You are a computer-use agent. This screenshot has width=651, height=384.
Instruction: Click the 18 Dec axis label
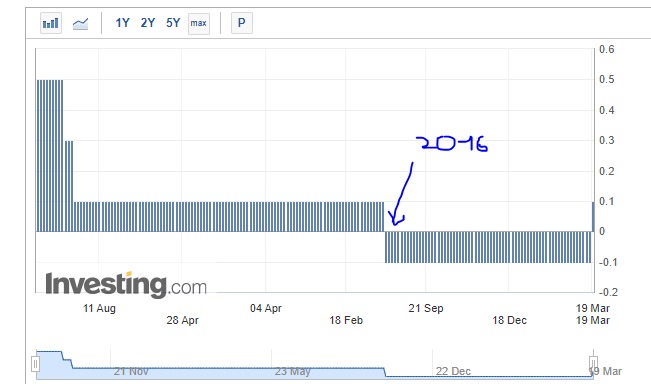(509, 320)
